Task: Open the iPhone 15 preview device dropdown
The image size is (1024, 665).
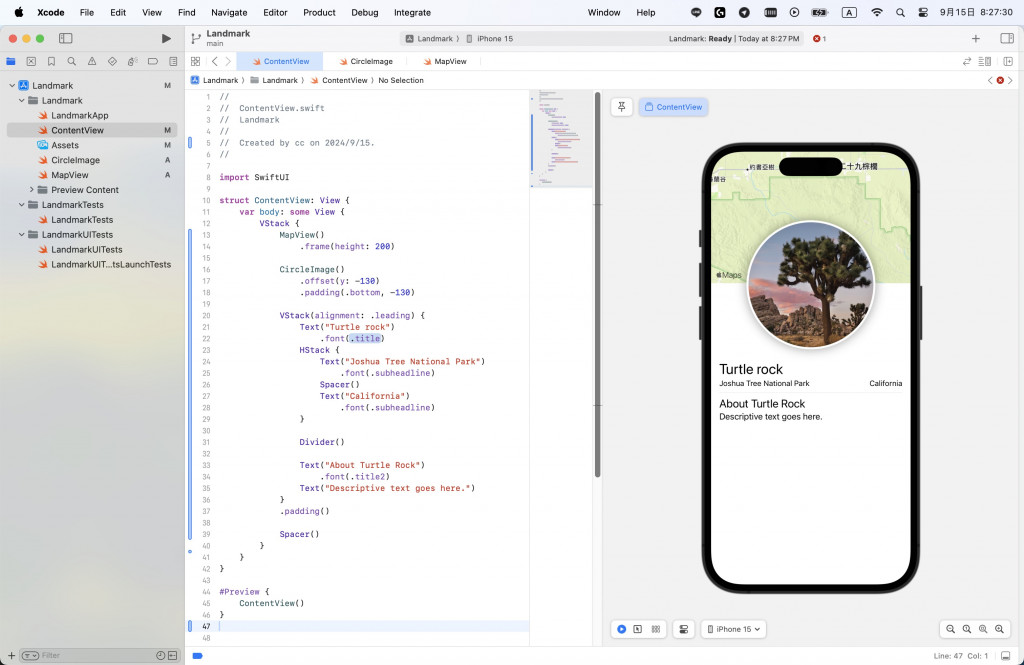Action: (733, 629)
